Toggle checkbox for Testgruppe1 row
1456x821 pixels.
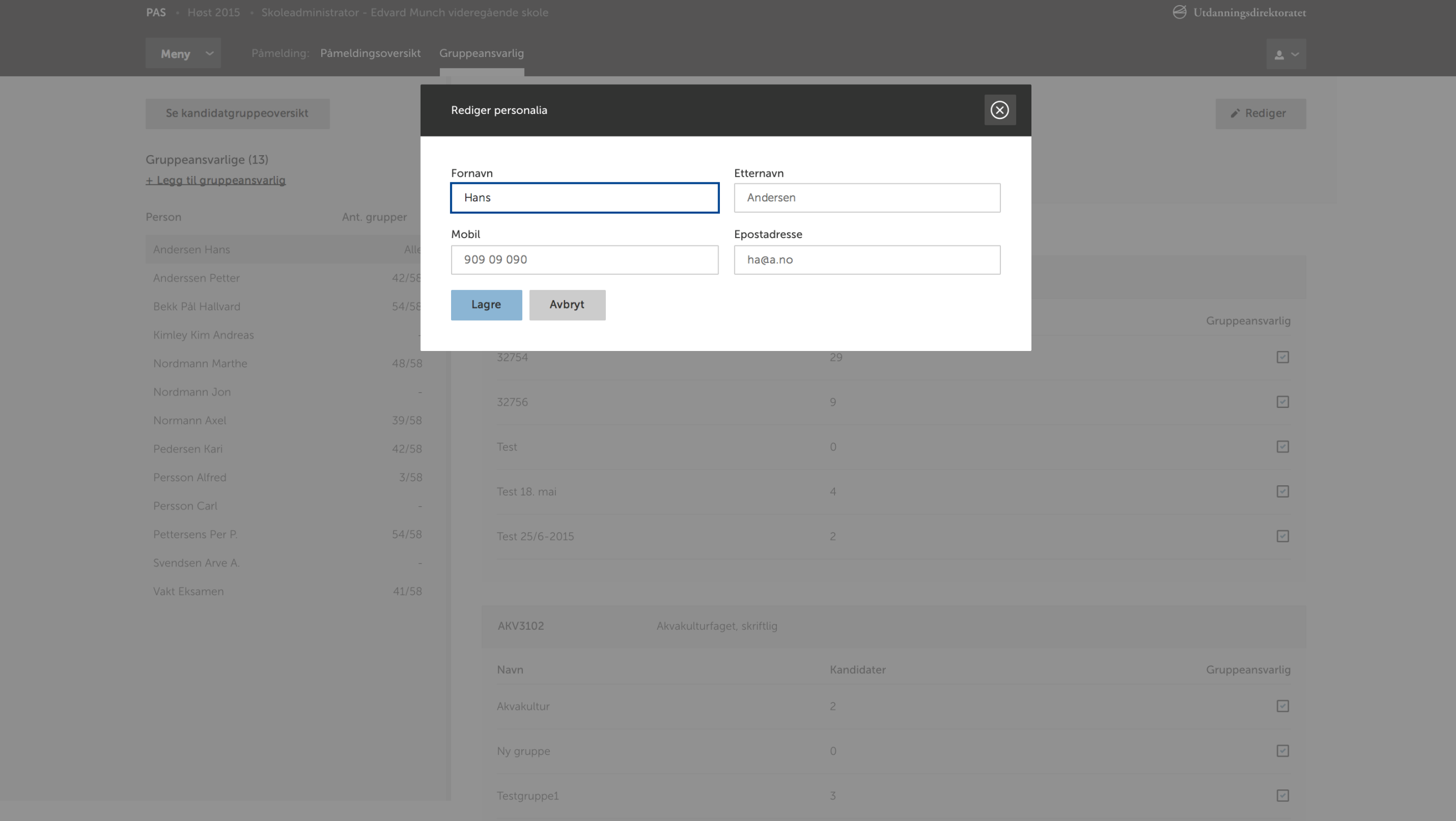(1283, 796)
